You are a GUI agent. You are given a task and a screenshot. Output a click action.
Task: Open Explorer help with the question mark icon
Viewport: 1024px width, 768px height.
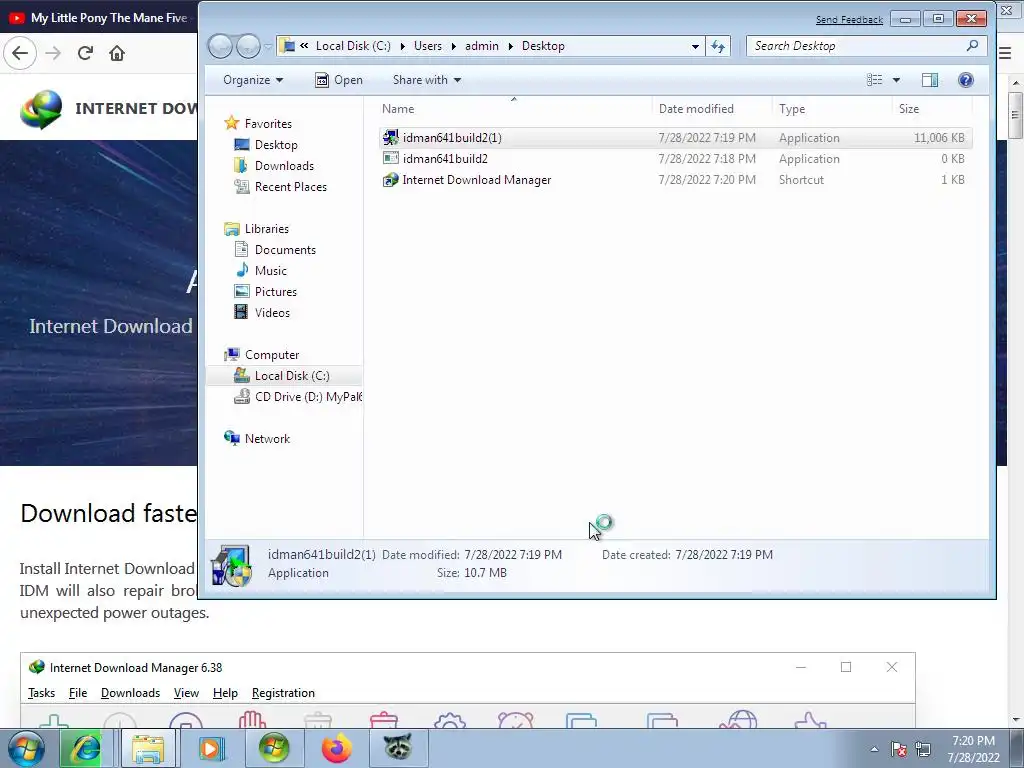(x=965, y=80)
